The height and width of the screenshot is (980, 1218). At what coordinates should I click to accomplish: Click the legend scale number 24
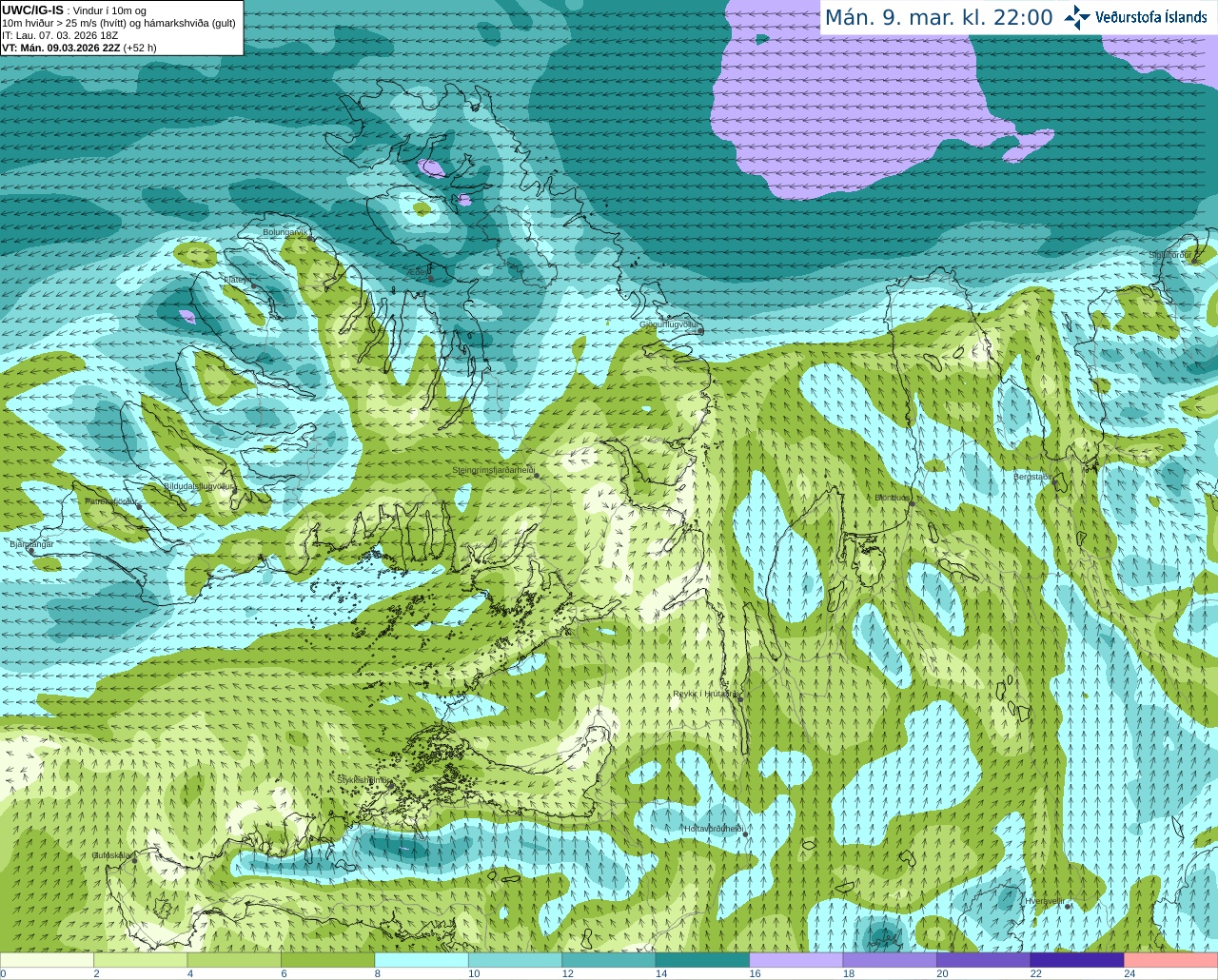pos(1130,973)
